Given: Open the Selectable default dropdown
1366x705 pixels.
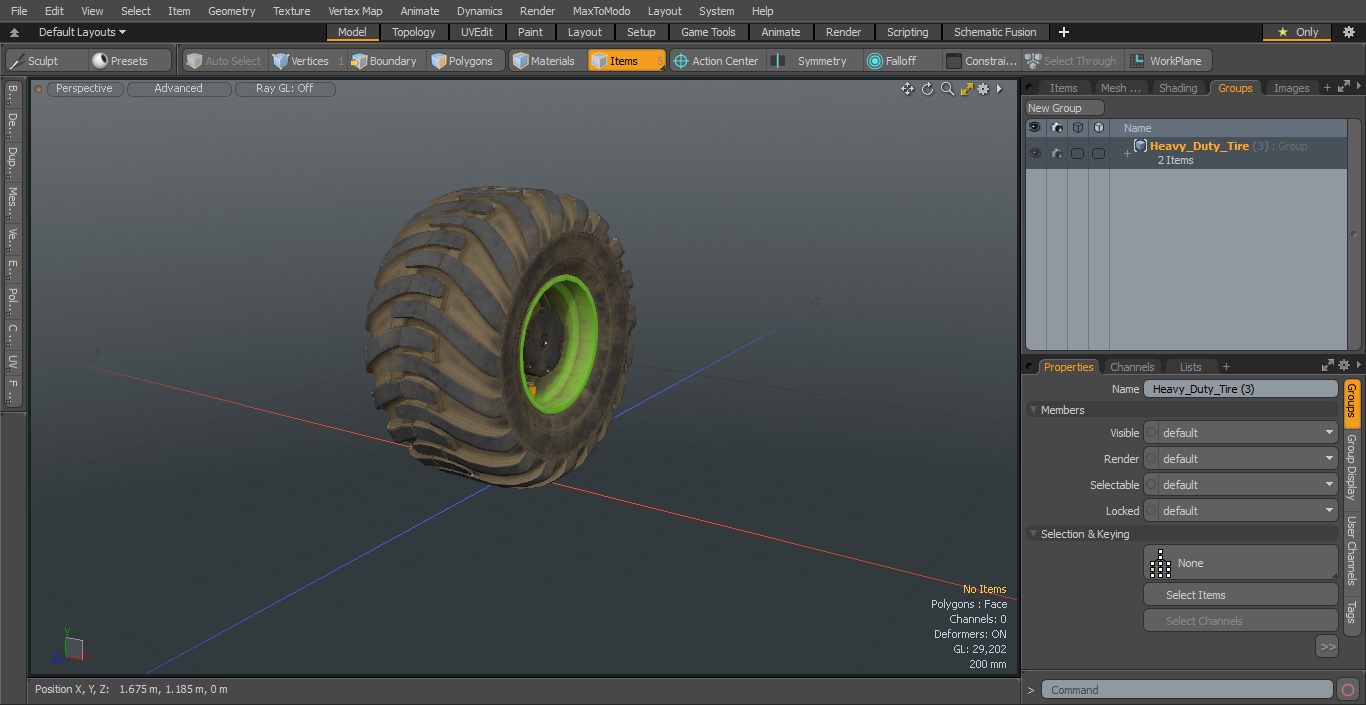Looking at the screenshot, I should [x=1240, y=485].
